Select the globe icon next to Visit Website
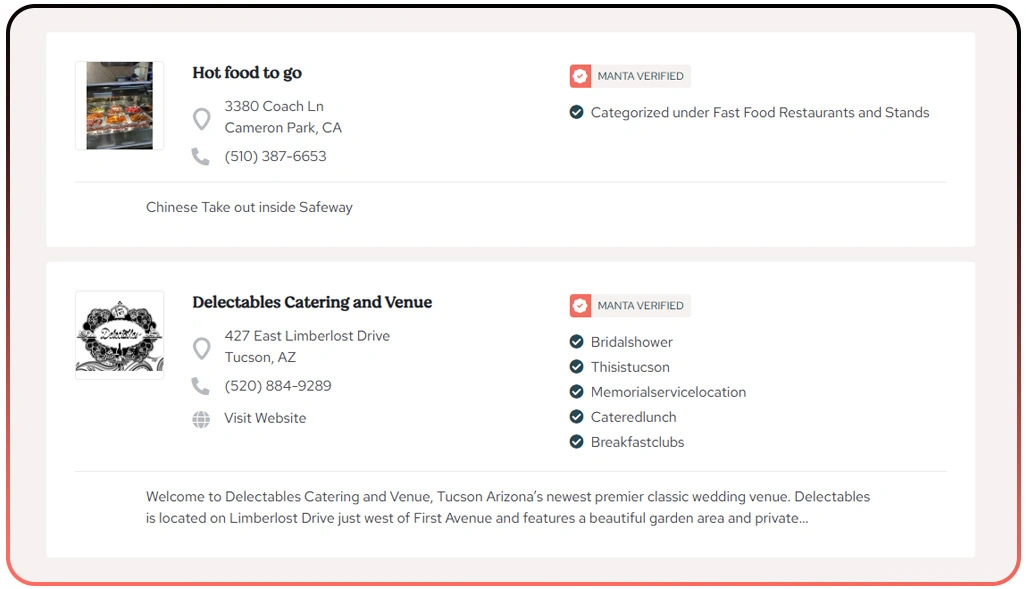1026x589 pixels. 201,418
